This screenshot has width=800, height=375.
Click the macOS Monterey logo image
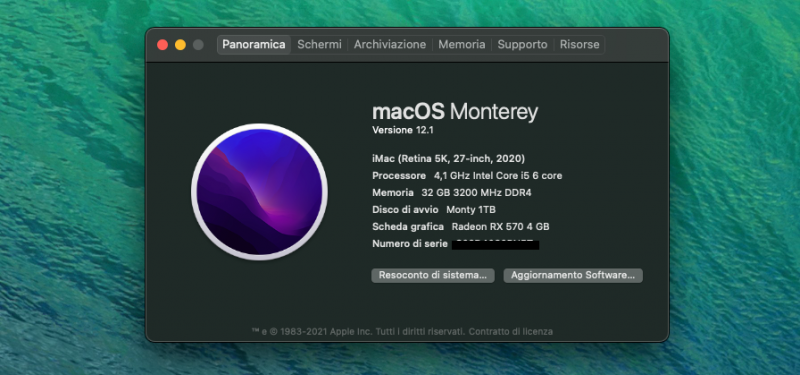pos(260,192)
